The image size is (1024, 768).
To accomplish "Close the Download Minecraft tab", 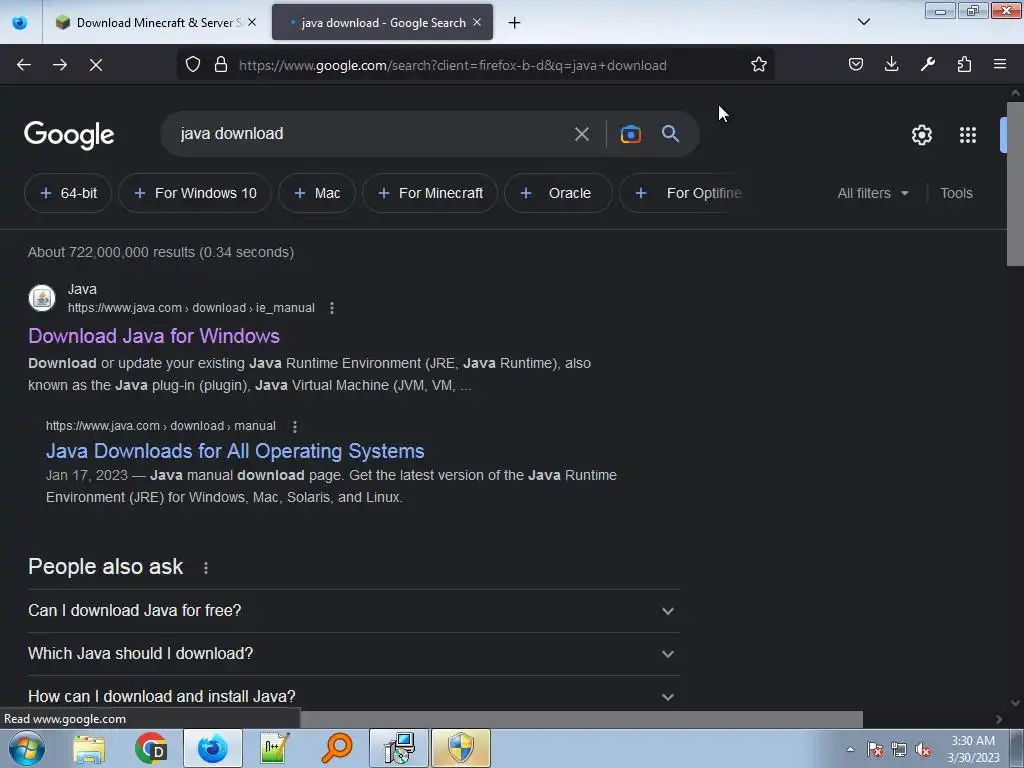I will coord(252,22).
